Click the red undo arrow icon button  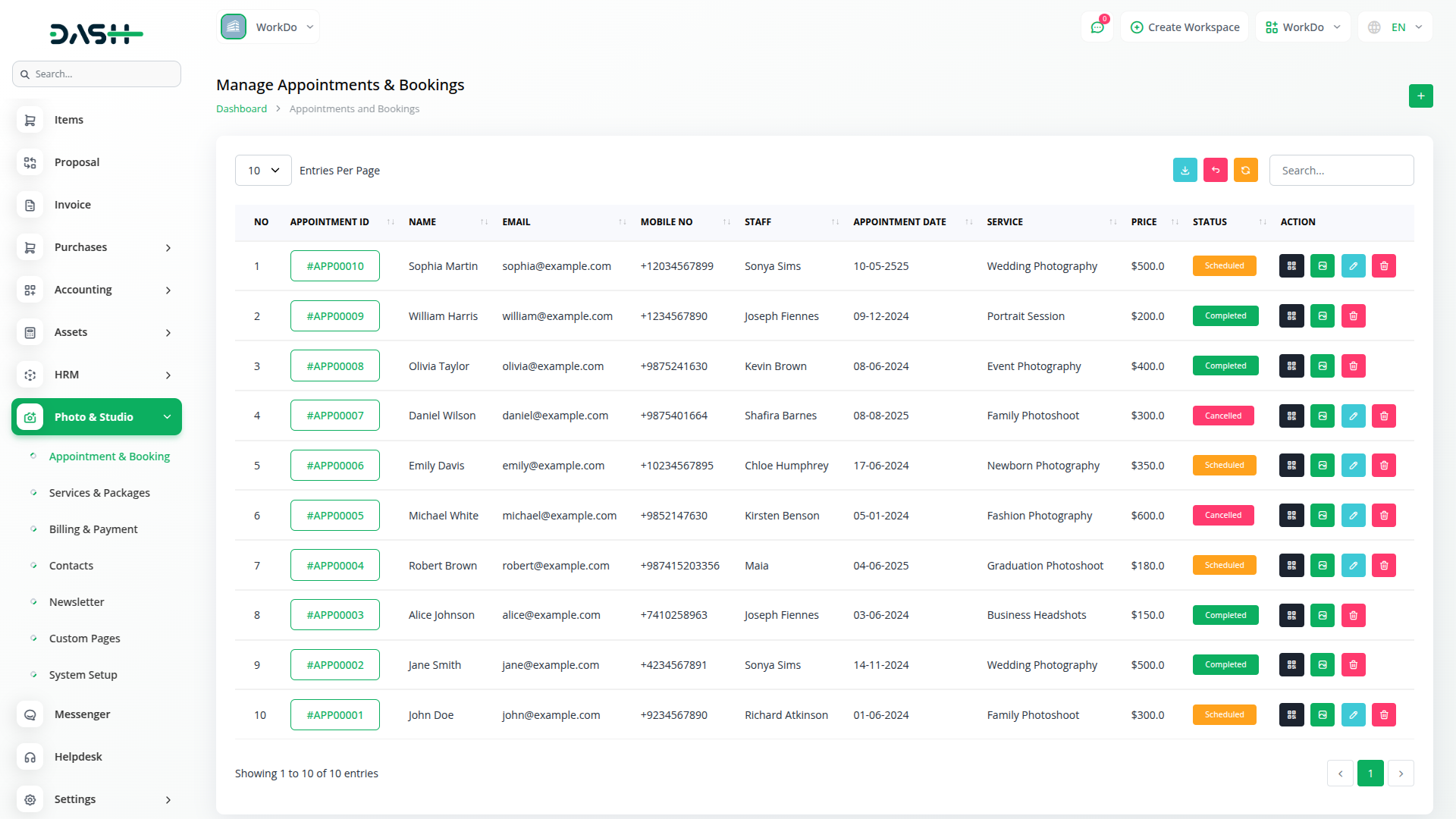[1215, 171]
